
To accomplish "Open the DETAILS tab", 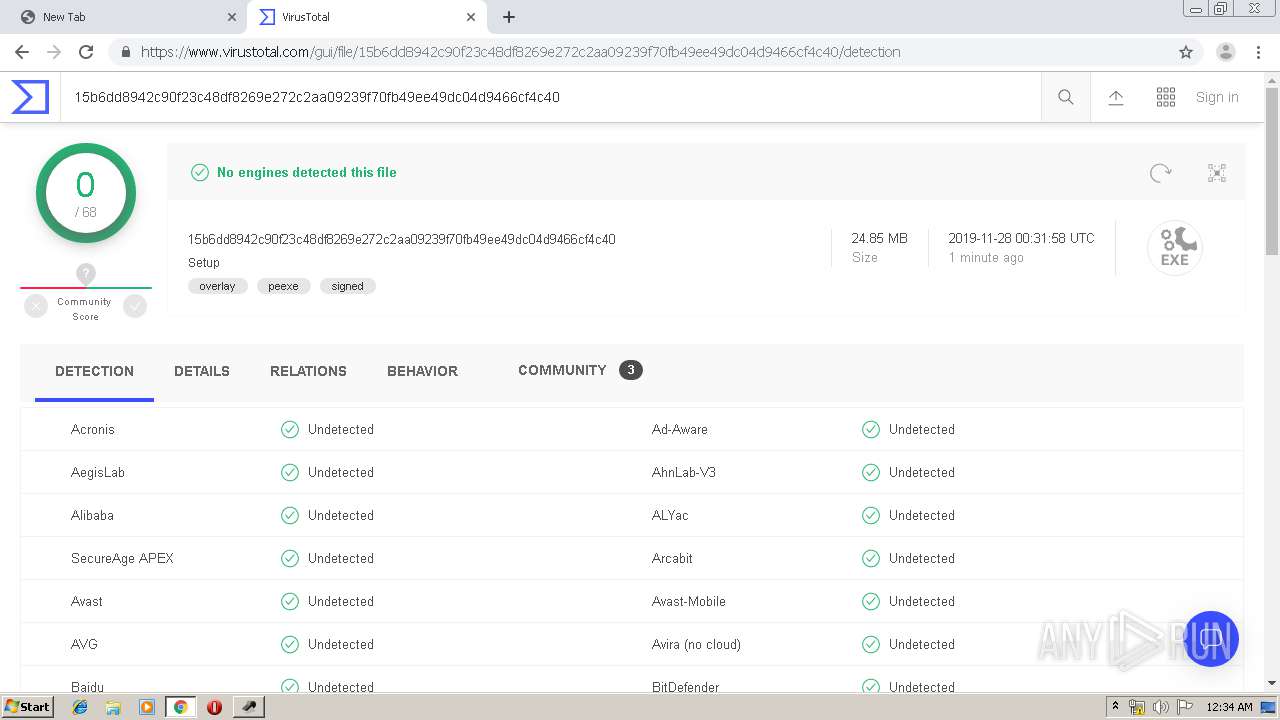I will (x=202, y=371).
